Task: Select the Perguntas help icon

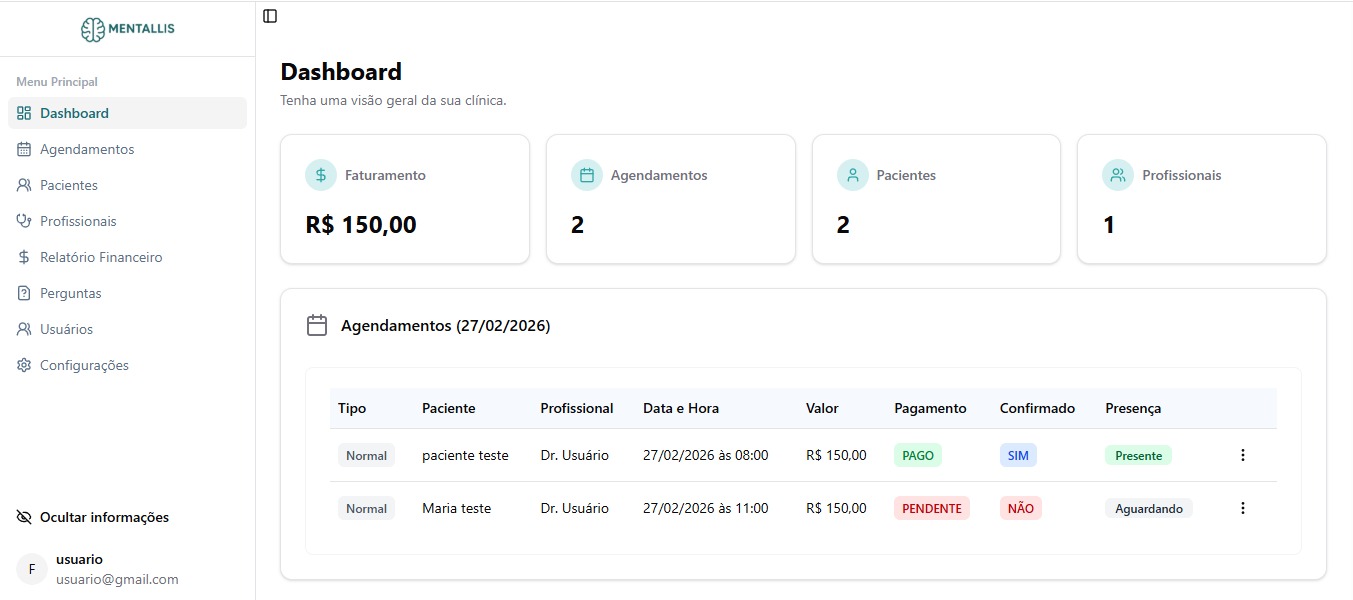Action: (x=22, y=292)
